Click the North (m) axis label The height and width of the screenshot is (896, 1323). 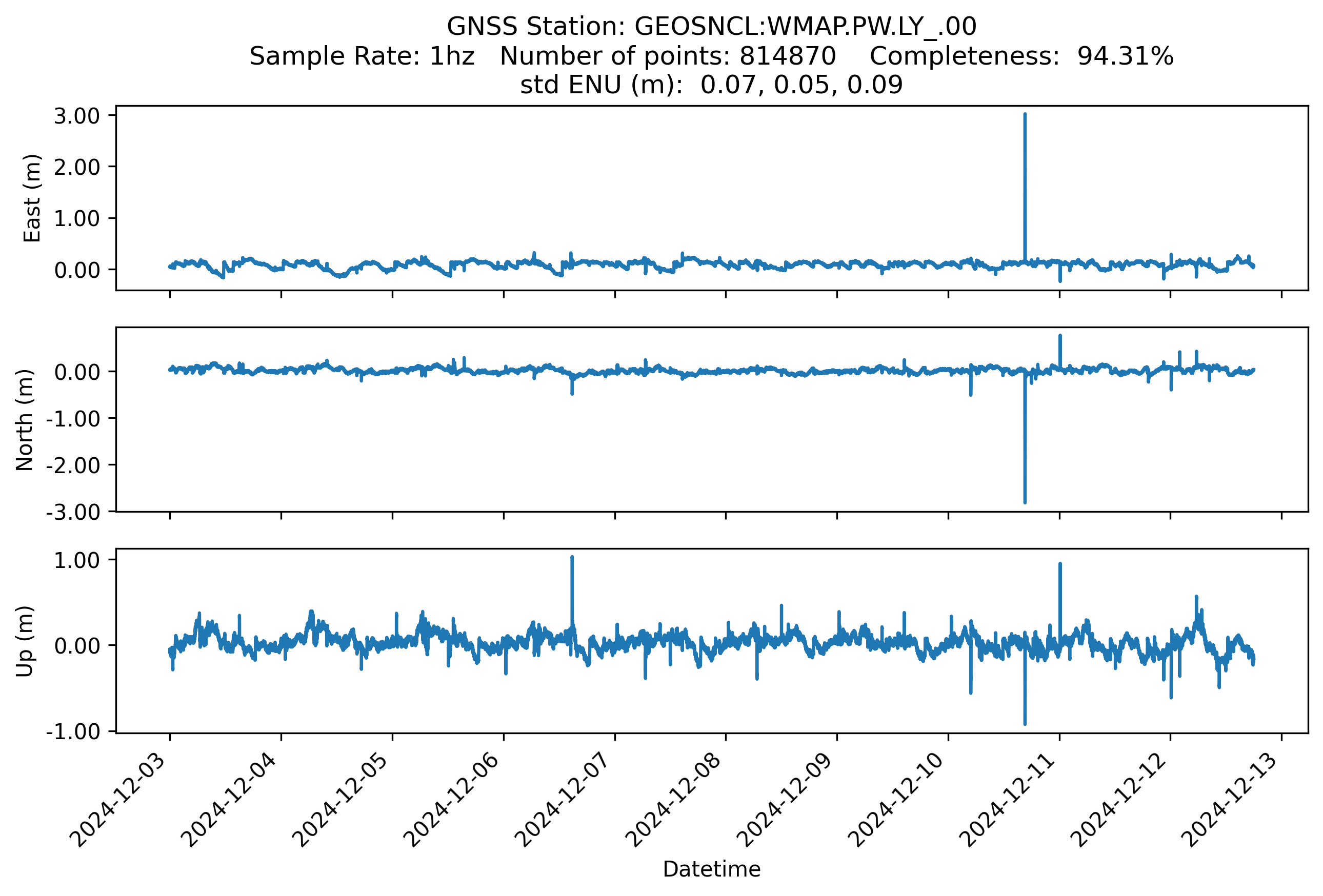(25, 420)
